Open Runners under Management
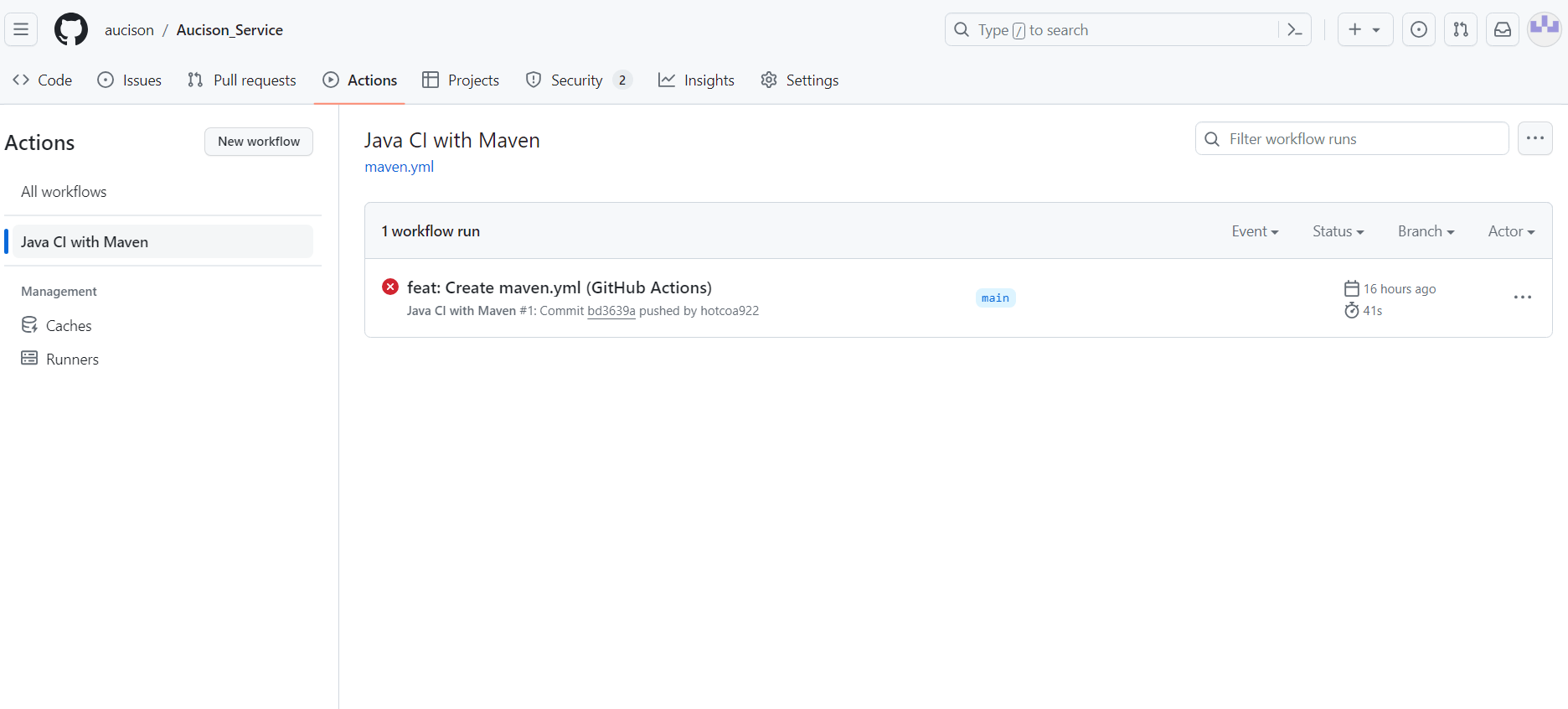 [72, 359]
